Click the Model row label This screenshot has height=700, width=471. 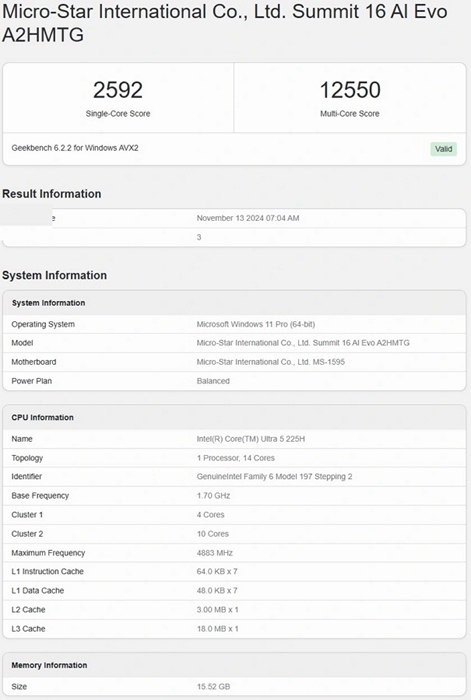22,343
